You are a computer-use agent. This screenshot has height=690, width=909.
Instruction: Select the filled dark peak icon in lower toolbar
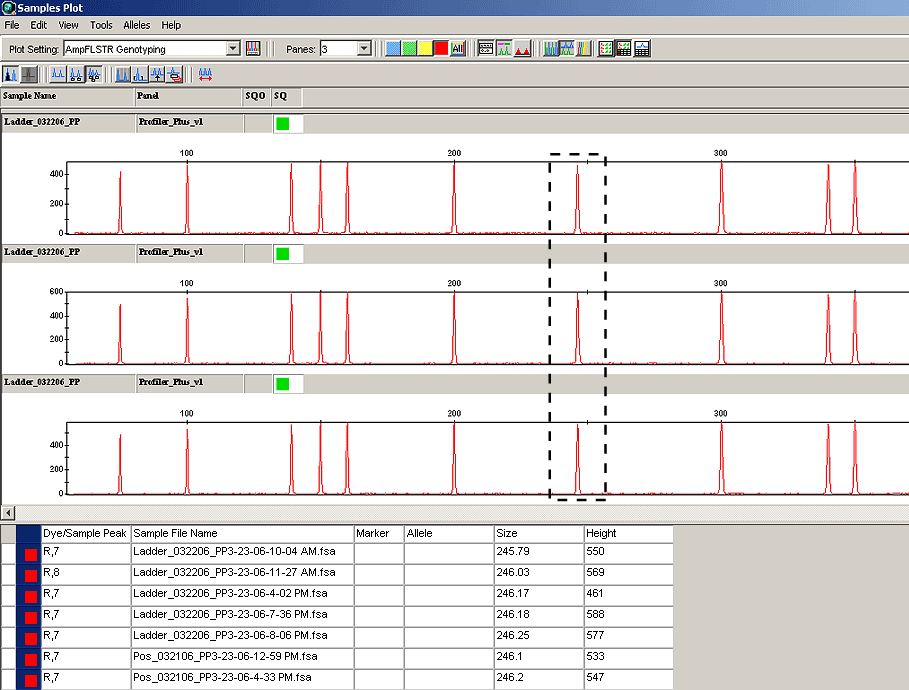click(11, 74)
